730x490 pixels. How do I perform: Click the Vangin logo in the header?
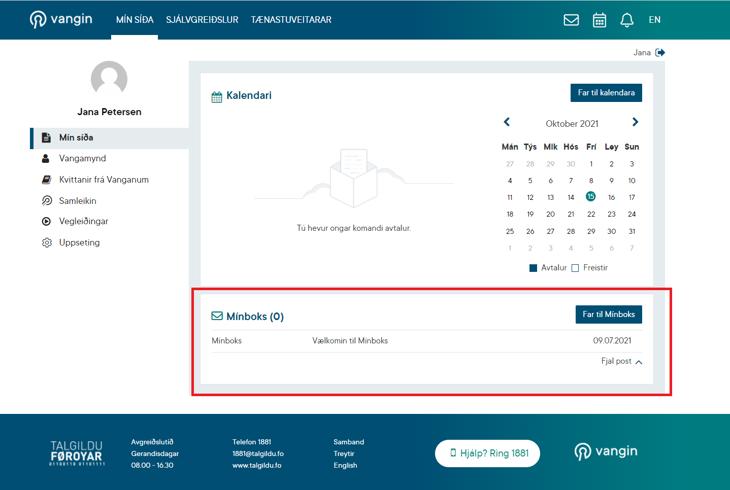coord(61,19)
